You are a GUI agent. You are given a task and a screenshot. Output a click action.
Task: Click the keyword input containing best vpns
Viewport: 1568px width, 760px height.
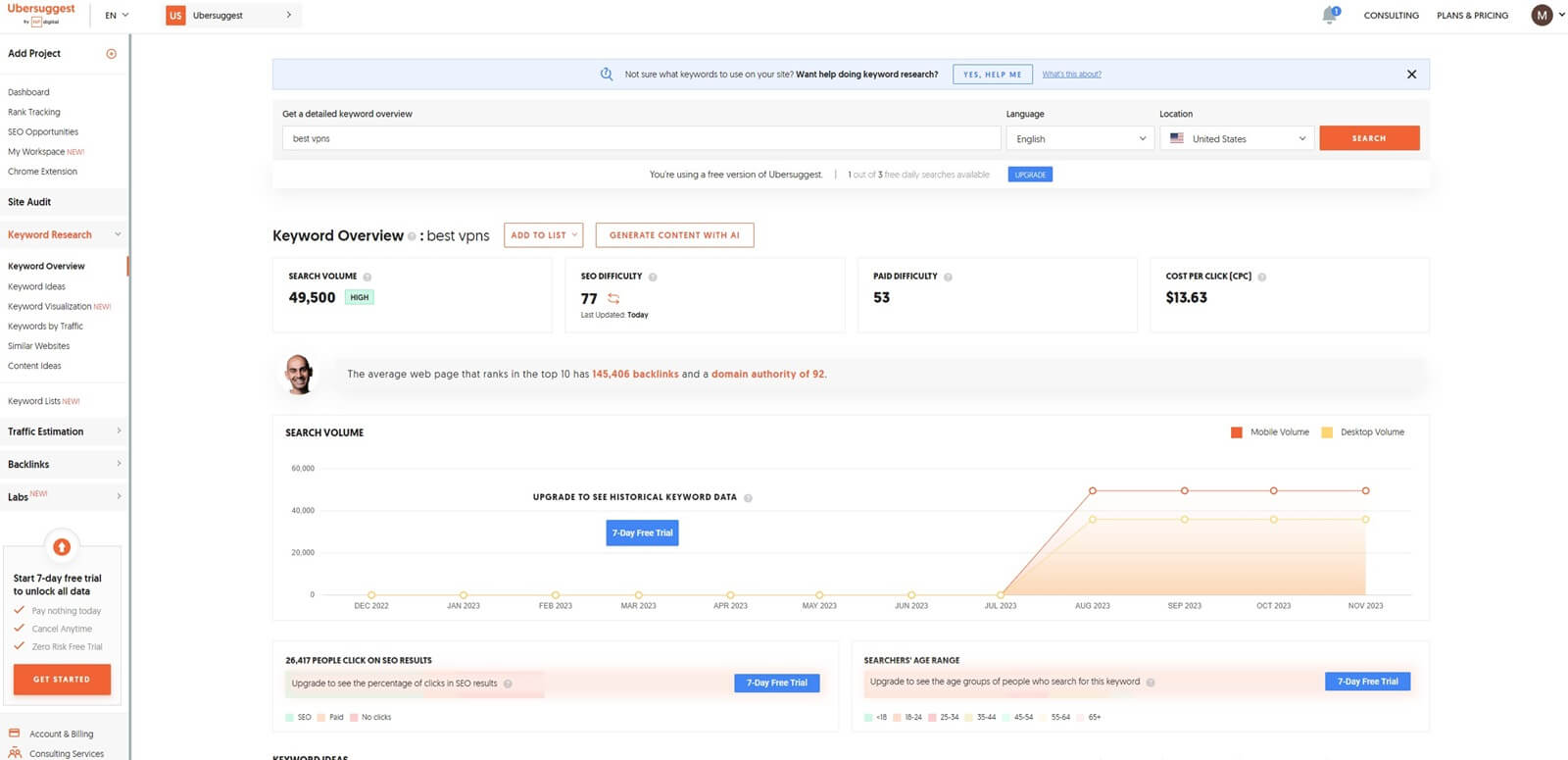pos(641,138)
